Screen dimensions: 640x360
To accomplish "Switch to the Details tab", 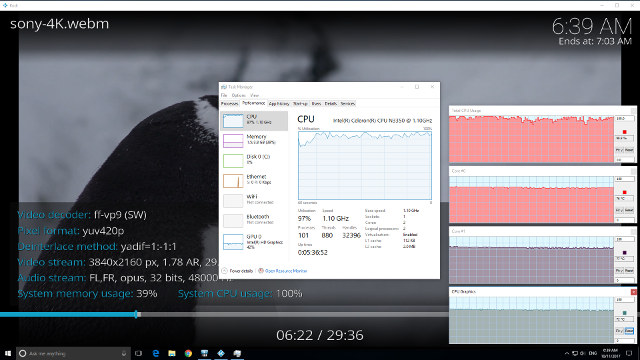I will [331, 104].
